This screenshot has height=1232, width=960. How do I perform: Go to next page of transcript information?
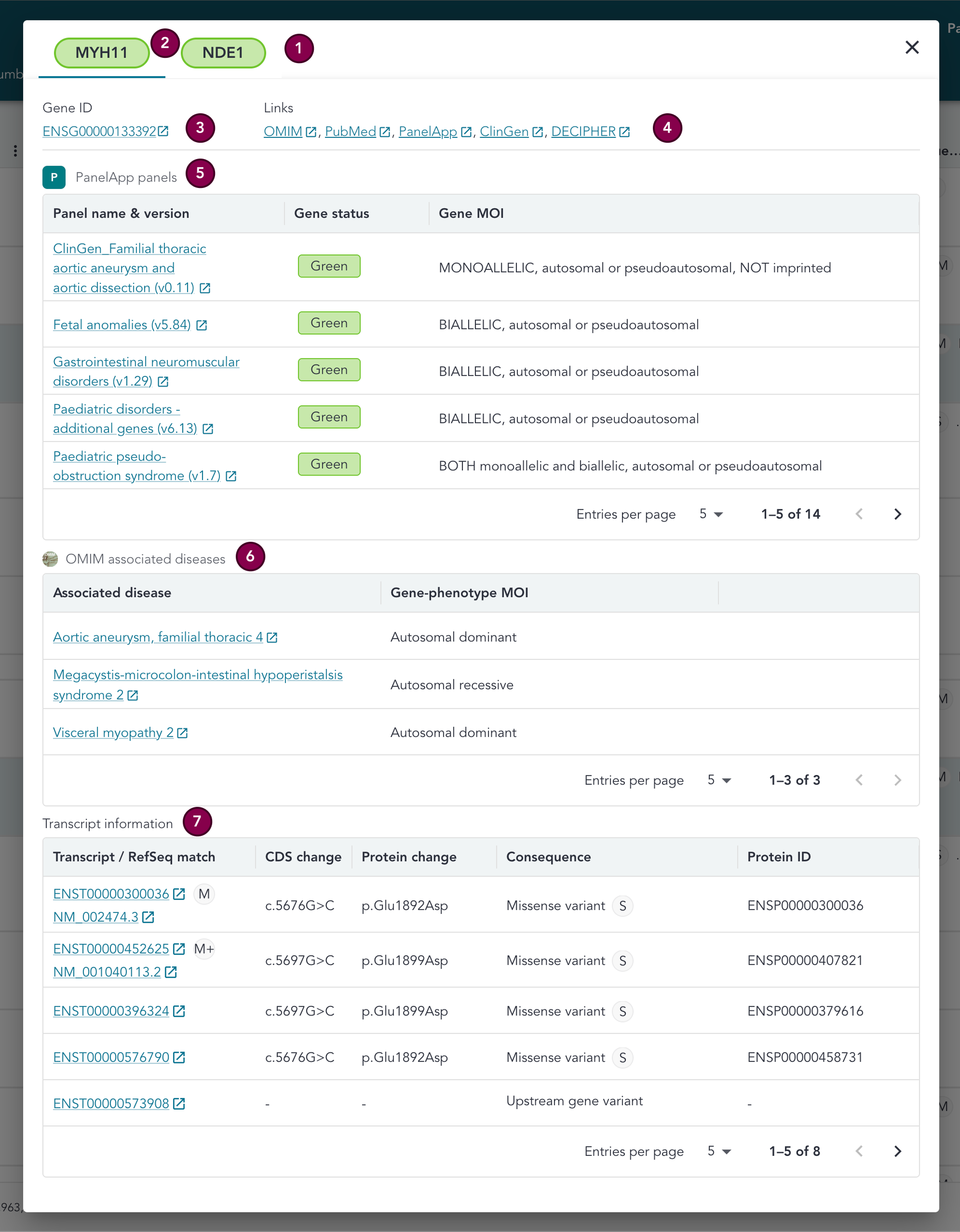pyautogui.click(x=897, y=1152)
